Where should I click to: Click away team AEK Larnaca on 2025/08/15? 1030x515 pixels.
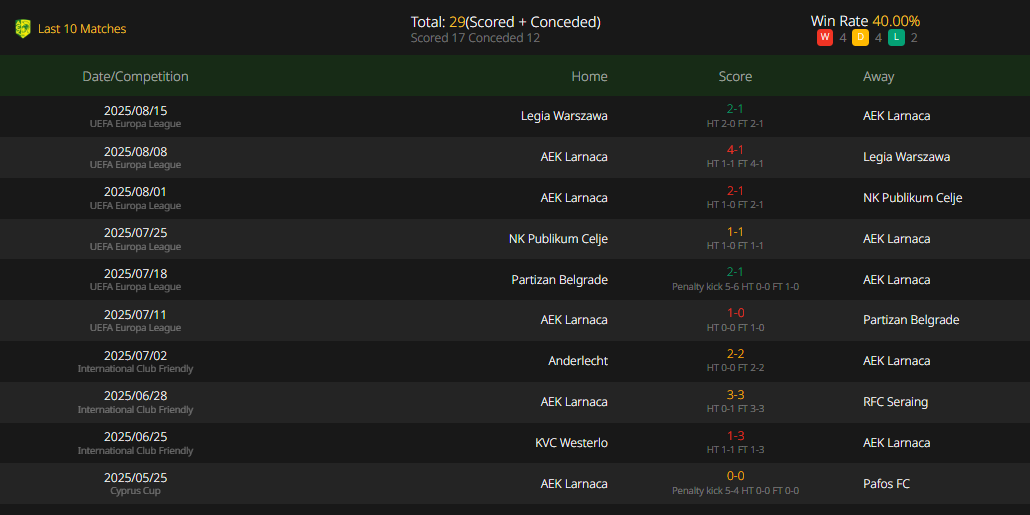[897, 116]
